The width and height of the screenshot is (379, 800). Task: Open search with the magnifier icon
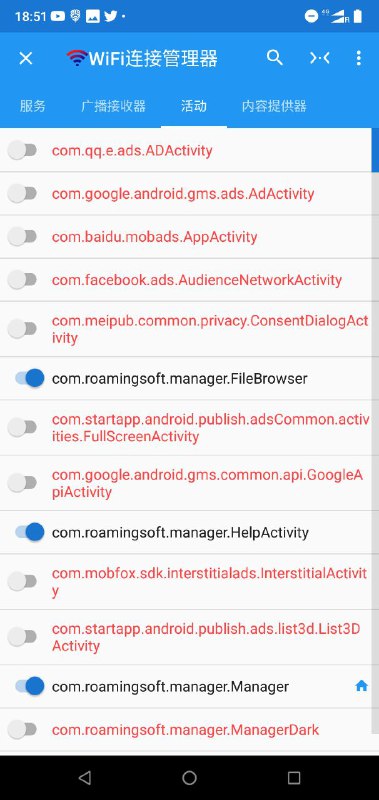274,58
